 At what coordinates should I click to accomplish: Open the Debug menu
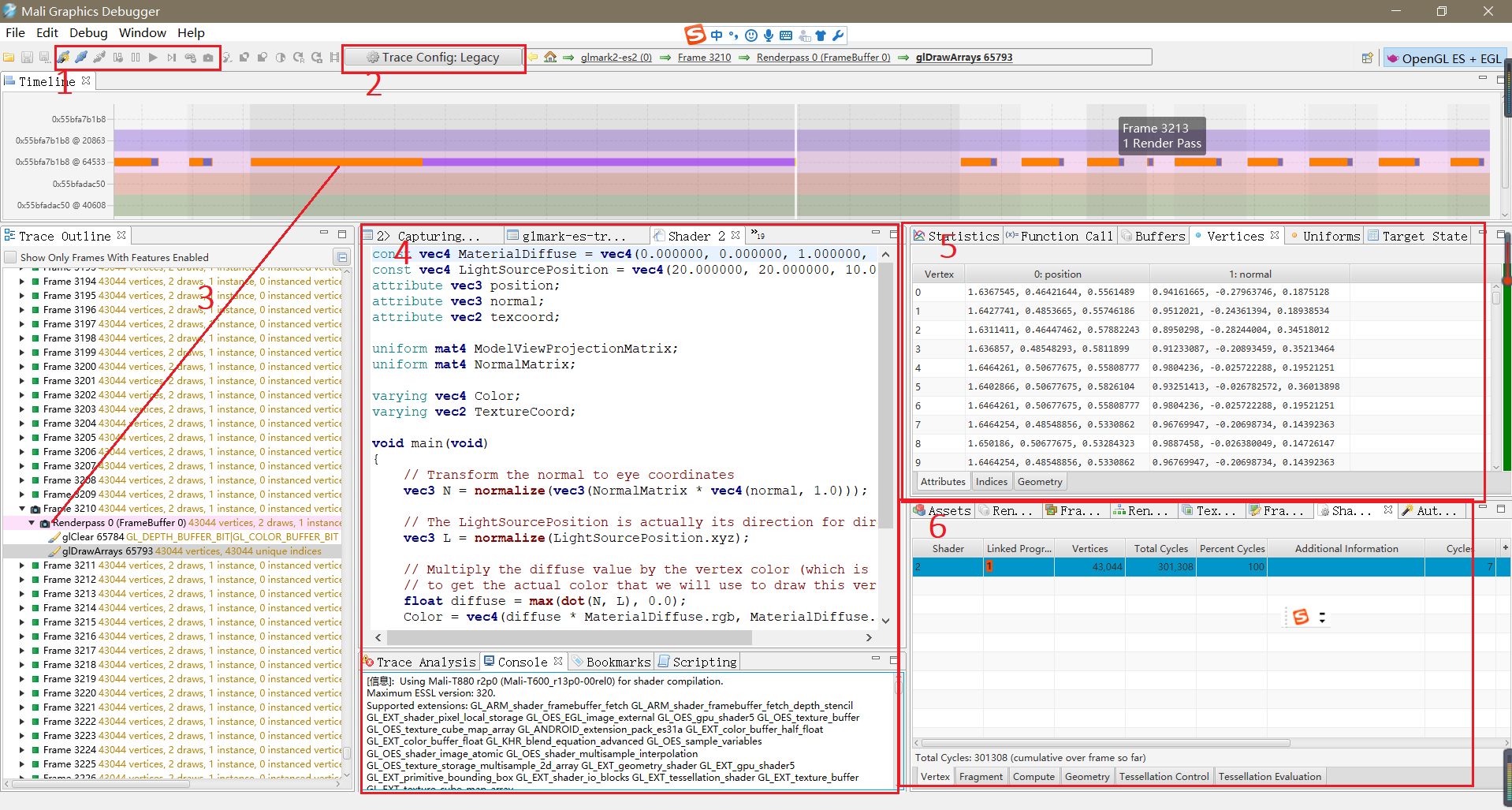point(88,32)
